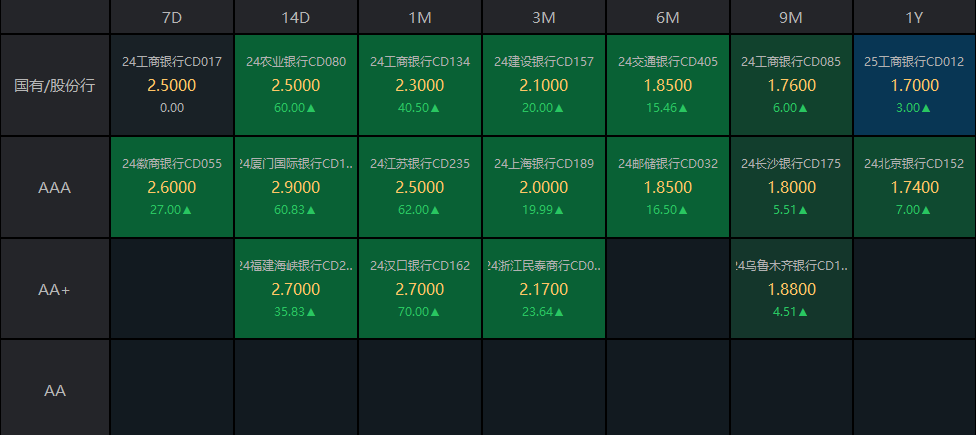This screenshot has height=435, width=976.
Task: Click the 15.46▲ change value
Action: click(x=667, y=108)
